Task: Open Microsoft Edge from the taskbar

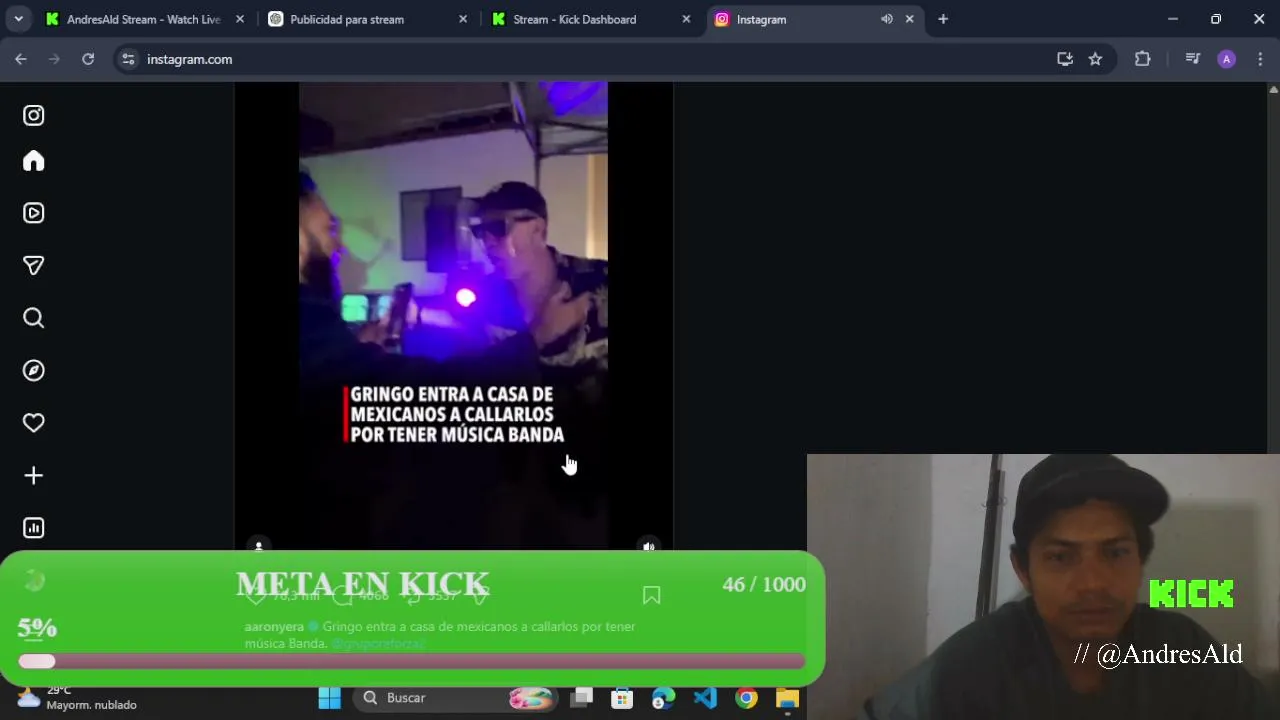Action: (x=663, y=698)
